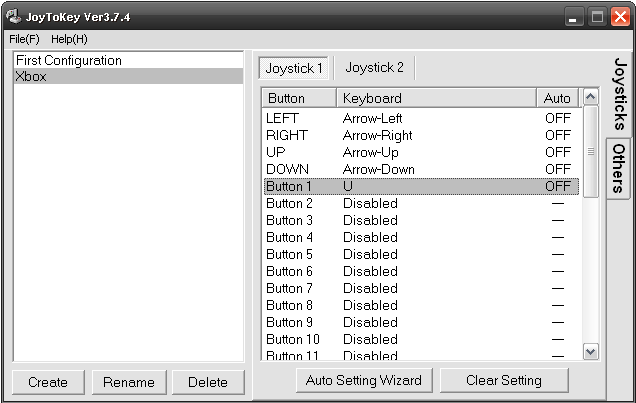Viewport: 636px width, 403px height.
Task: Select the Joysticks vertical tab
Action: click(x=620, y=94)
